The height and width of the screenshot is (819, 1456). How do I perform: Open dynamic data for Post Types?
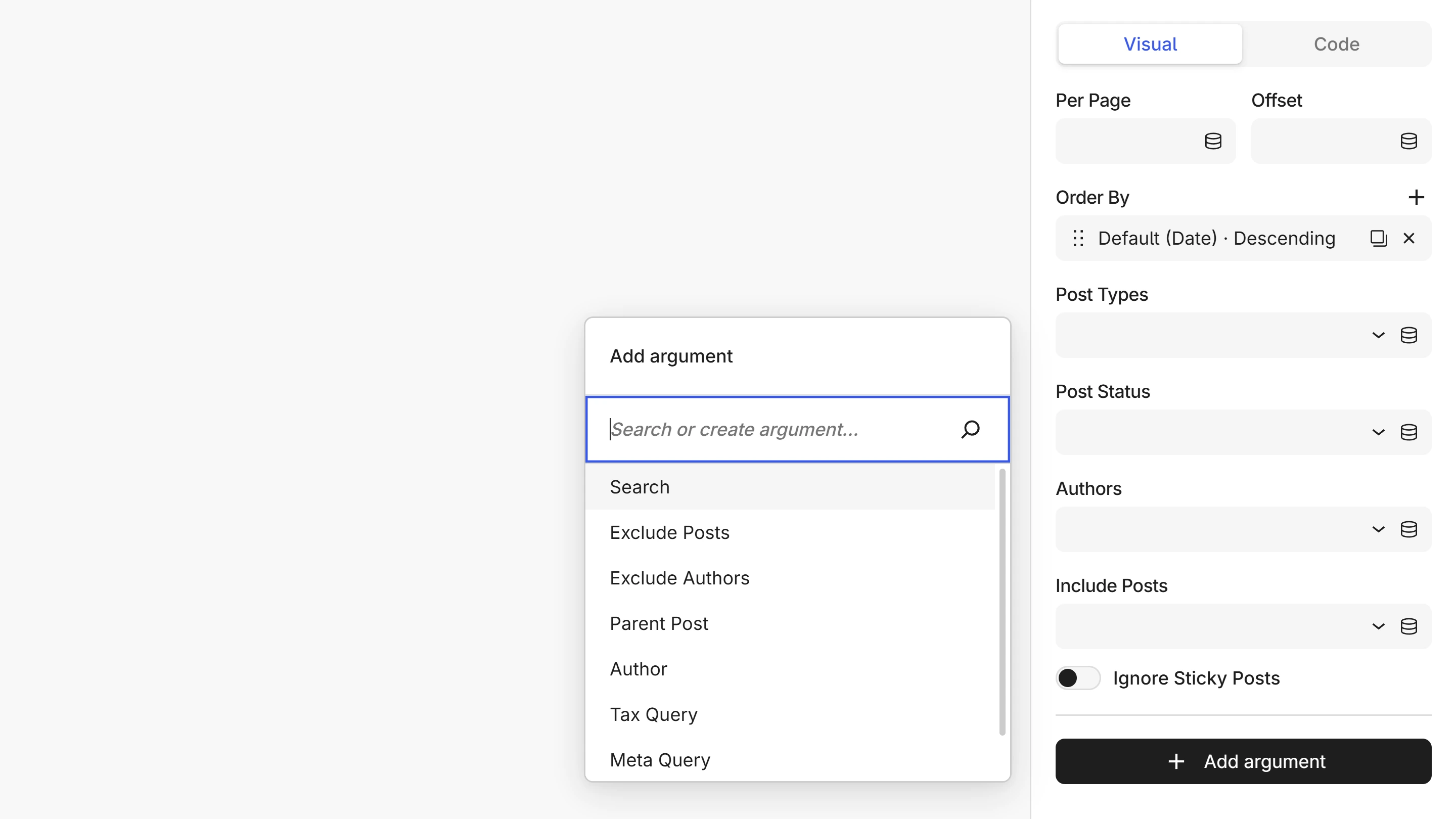1408,335
